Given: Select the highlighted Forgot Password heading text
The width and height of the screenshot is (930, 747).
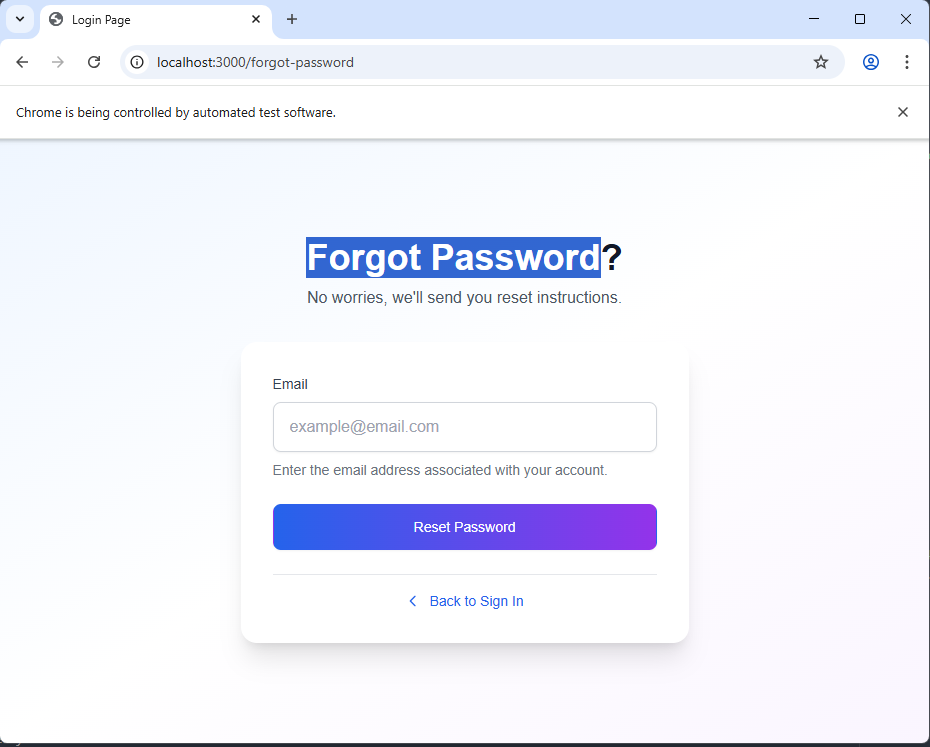Looking at the screenshot, I should [x=452, y=257].
